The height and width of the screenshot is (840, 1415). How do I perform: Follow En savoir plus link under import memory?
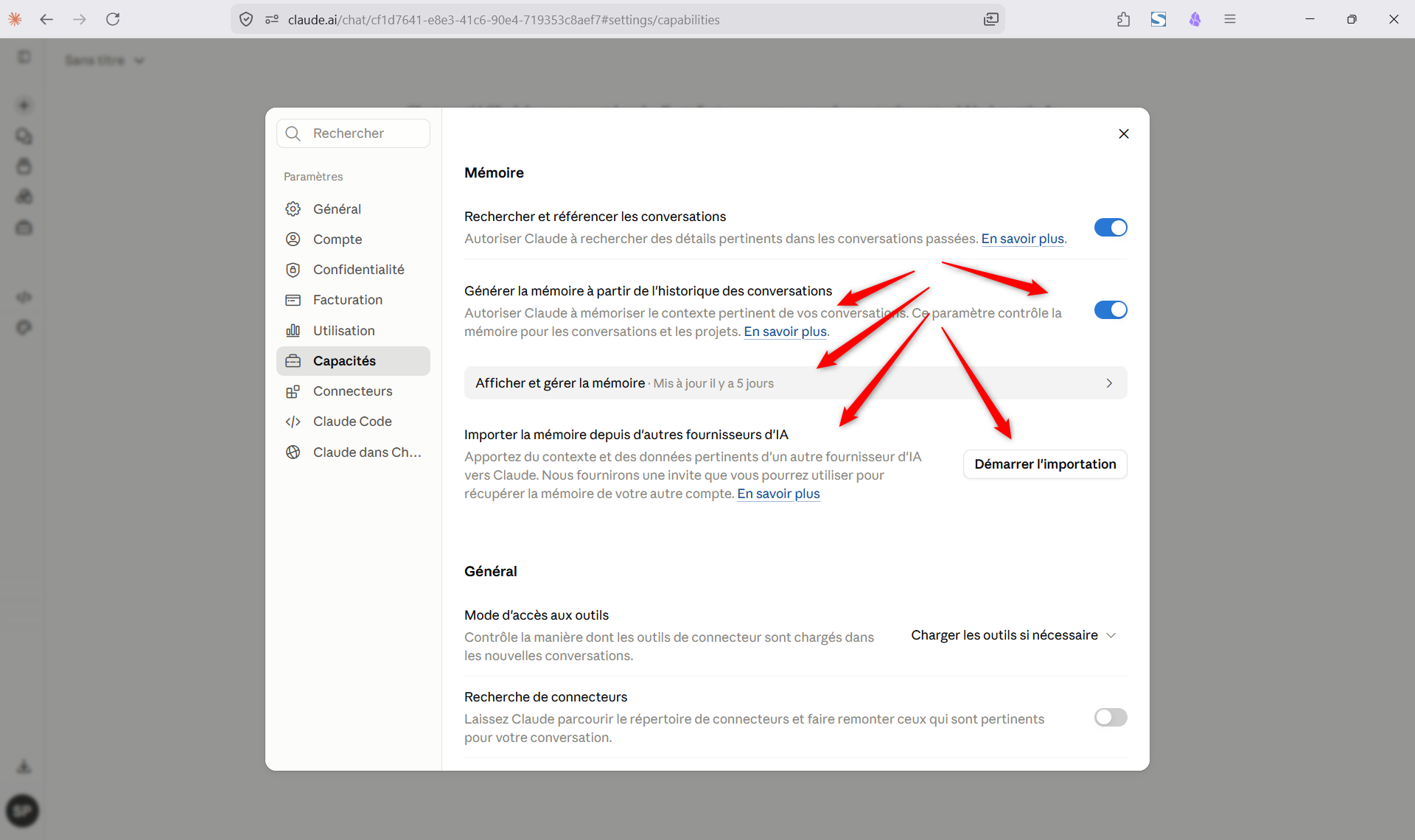[778, 494]
